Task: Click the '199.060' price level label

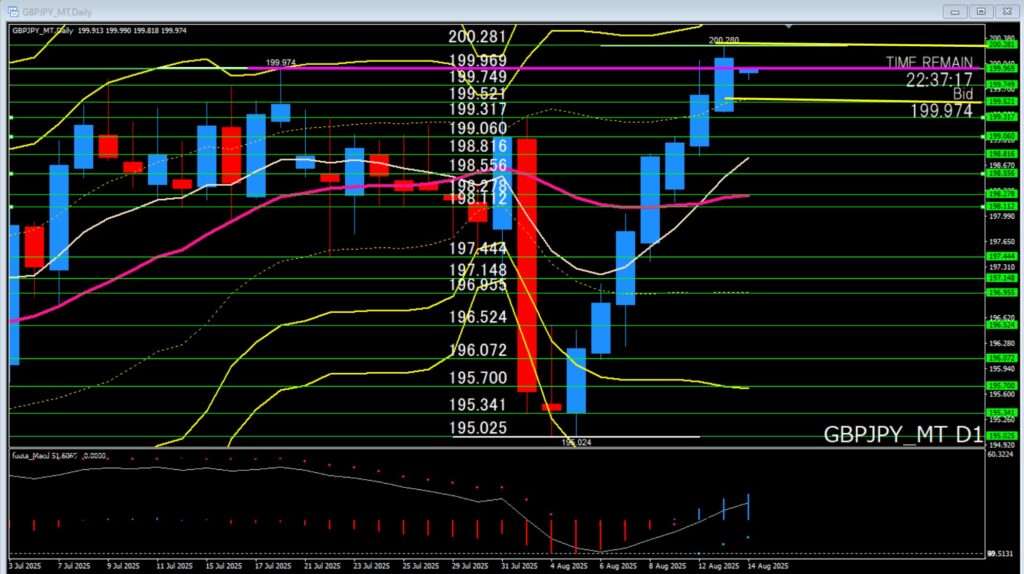Action: tap(477, 128)
